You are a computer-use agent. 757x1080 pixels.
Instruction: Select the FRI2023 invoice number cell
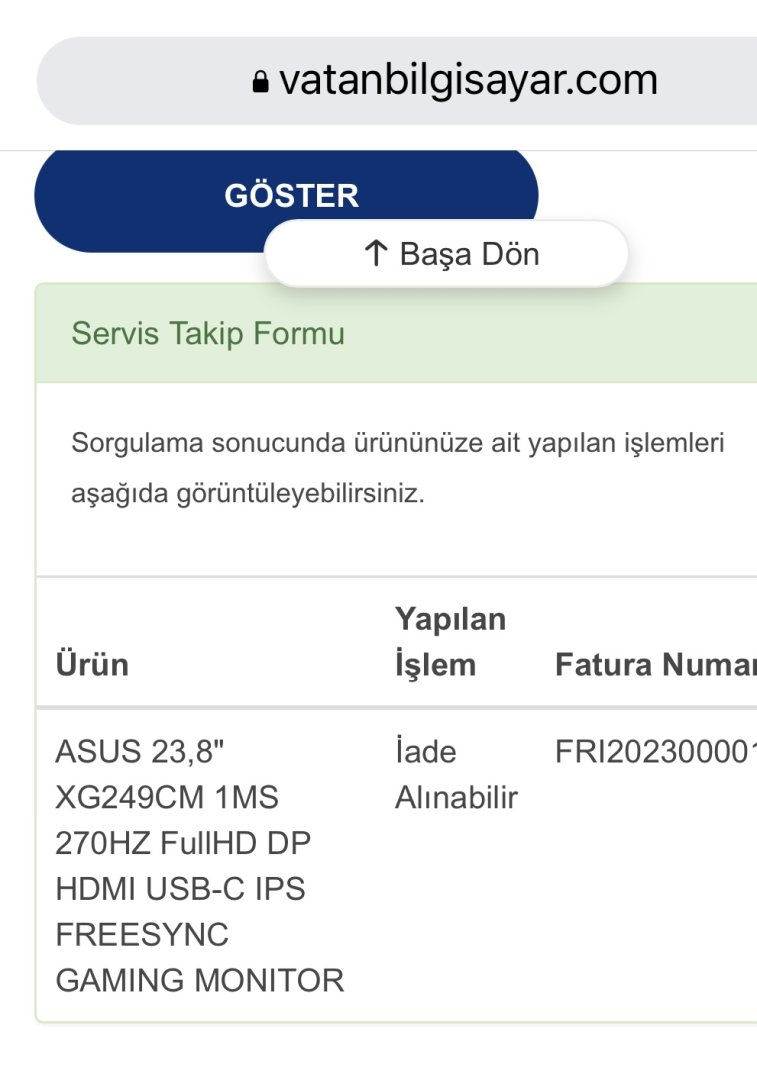[654, 751]
